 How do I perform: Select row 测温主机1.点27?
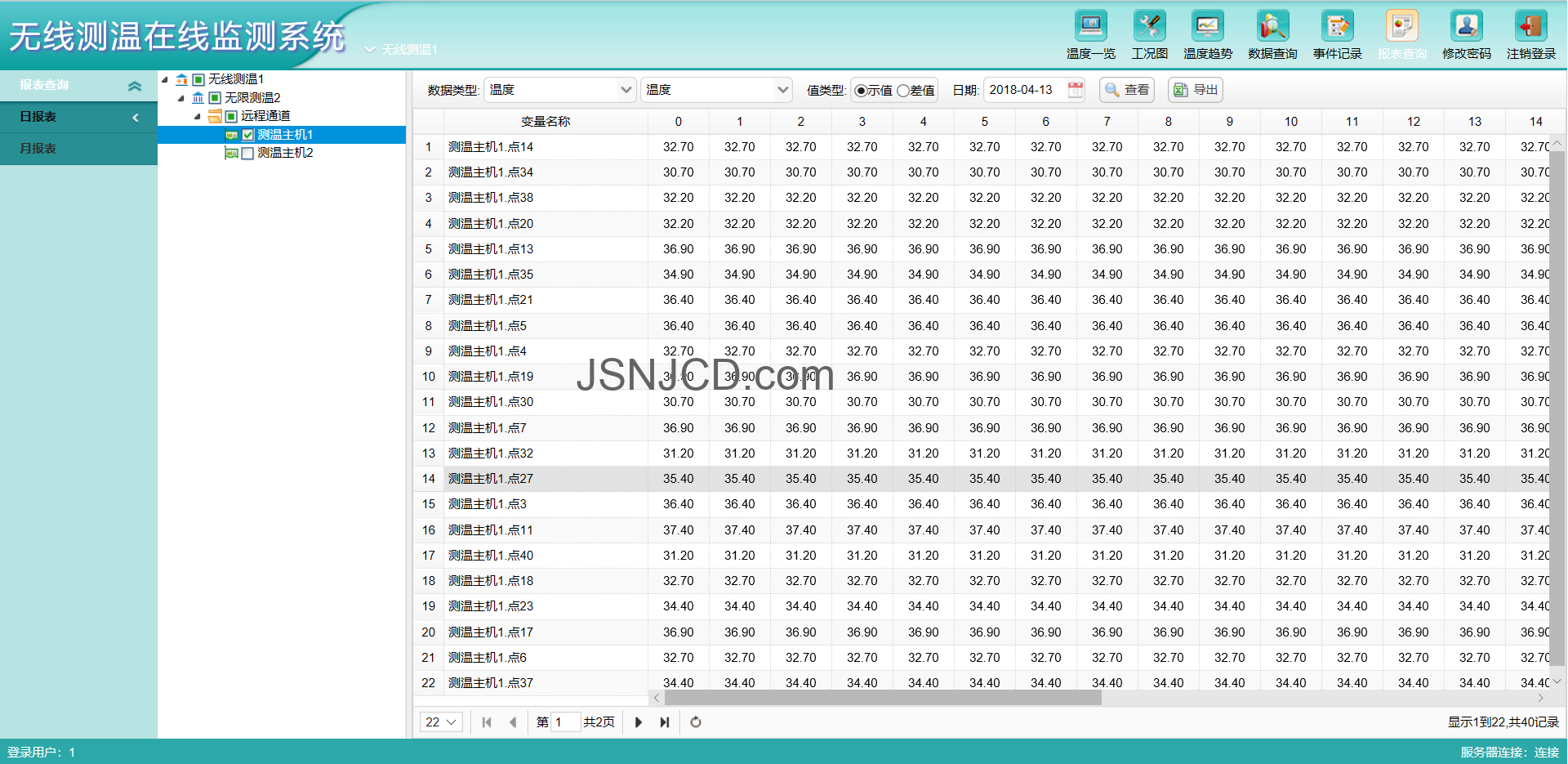pos(981,479)
